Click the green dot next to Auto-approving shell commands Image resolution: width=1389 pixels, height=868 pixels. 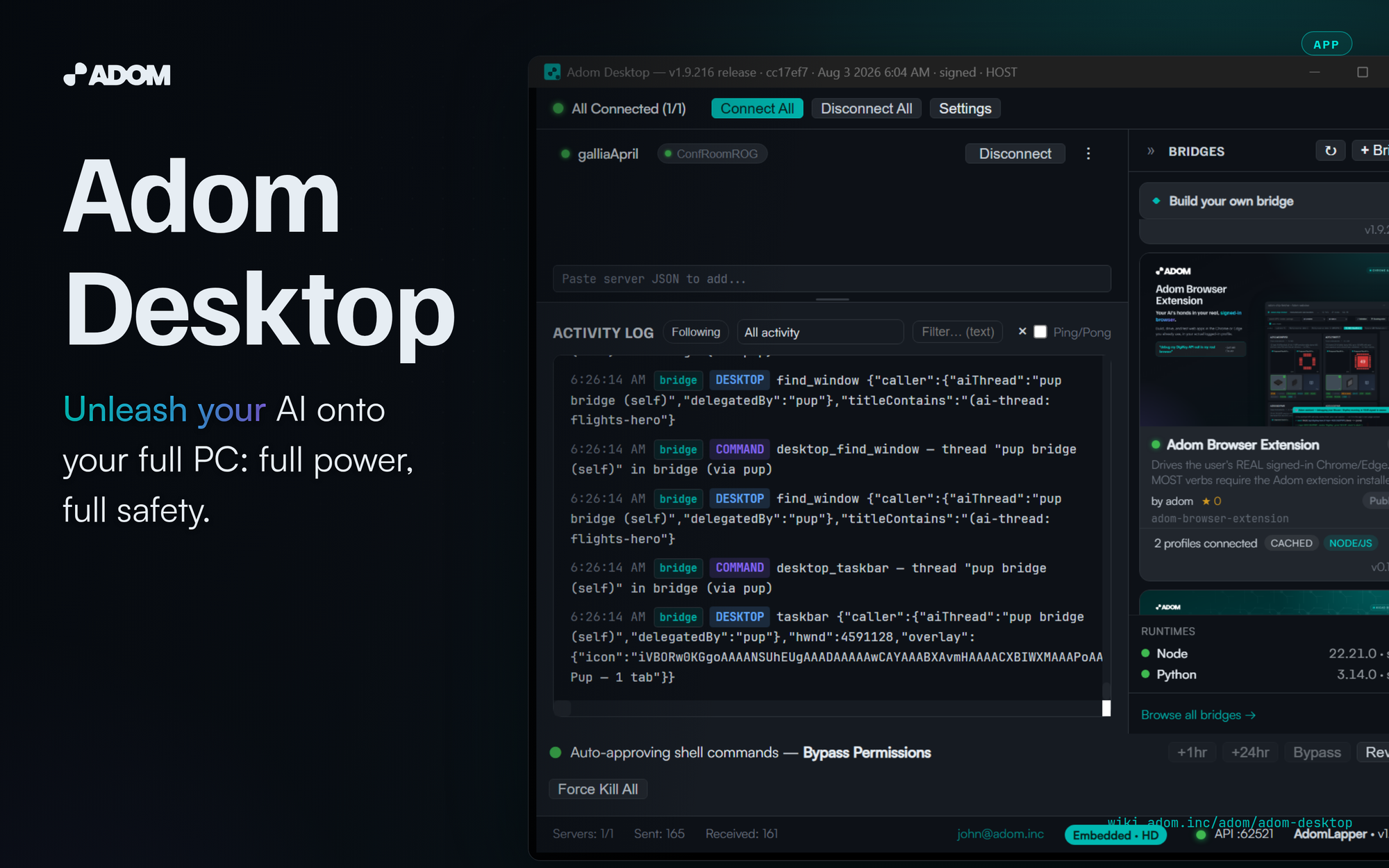point(556,753)
